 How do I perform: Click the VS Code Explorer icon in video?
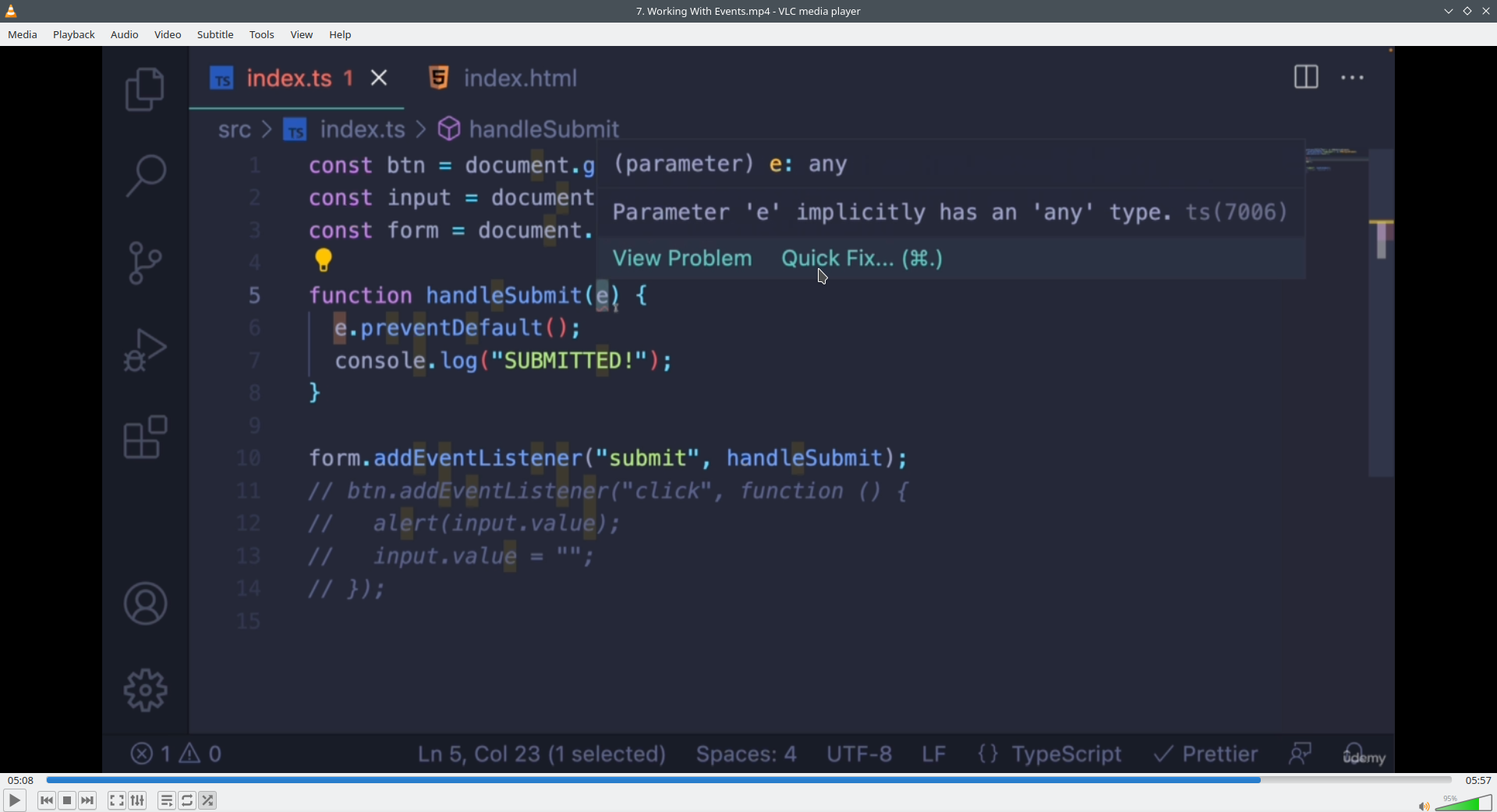(x=145, y=89)
